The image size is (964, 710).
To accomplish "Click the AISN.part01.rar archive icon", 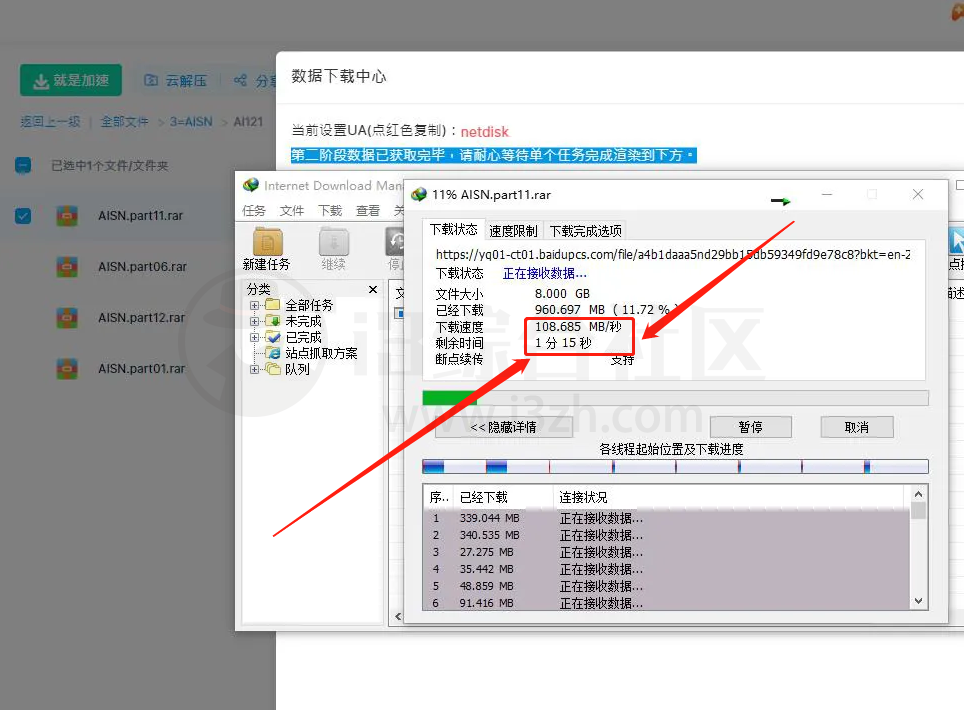I will point(66,369).
